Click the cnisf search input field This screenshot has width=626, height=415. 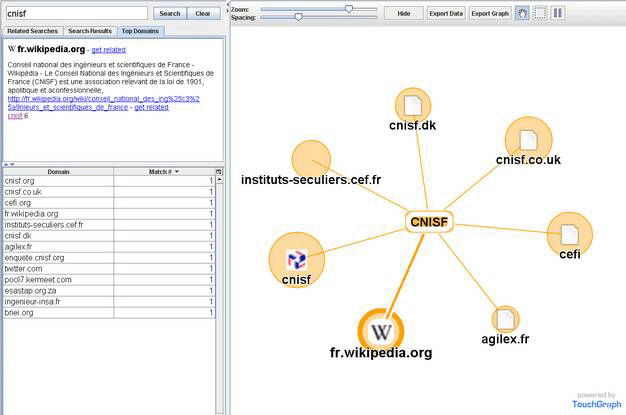tap(77, 13)
